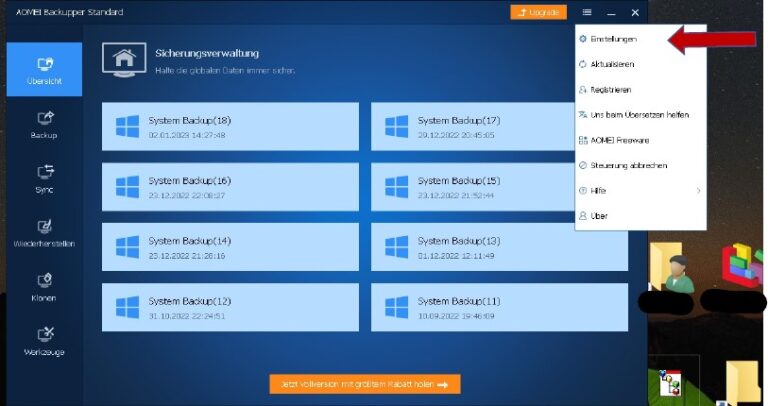Click Windows logo on System Backup(13)
This screenshot has width=768, height=406.
pyautogui.click(x=397, y=247)
